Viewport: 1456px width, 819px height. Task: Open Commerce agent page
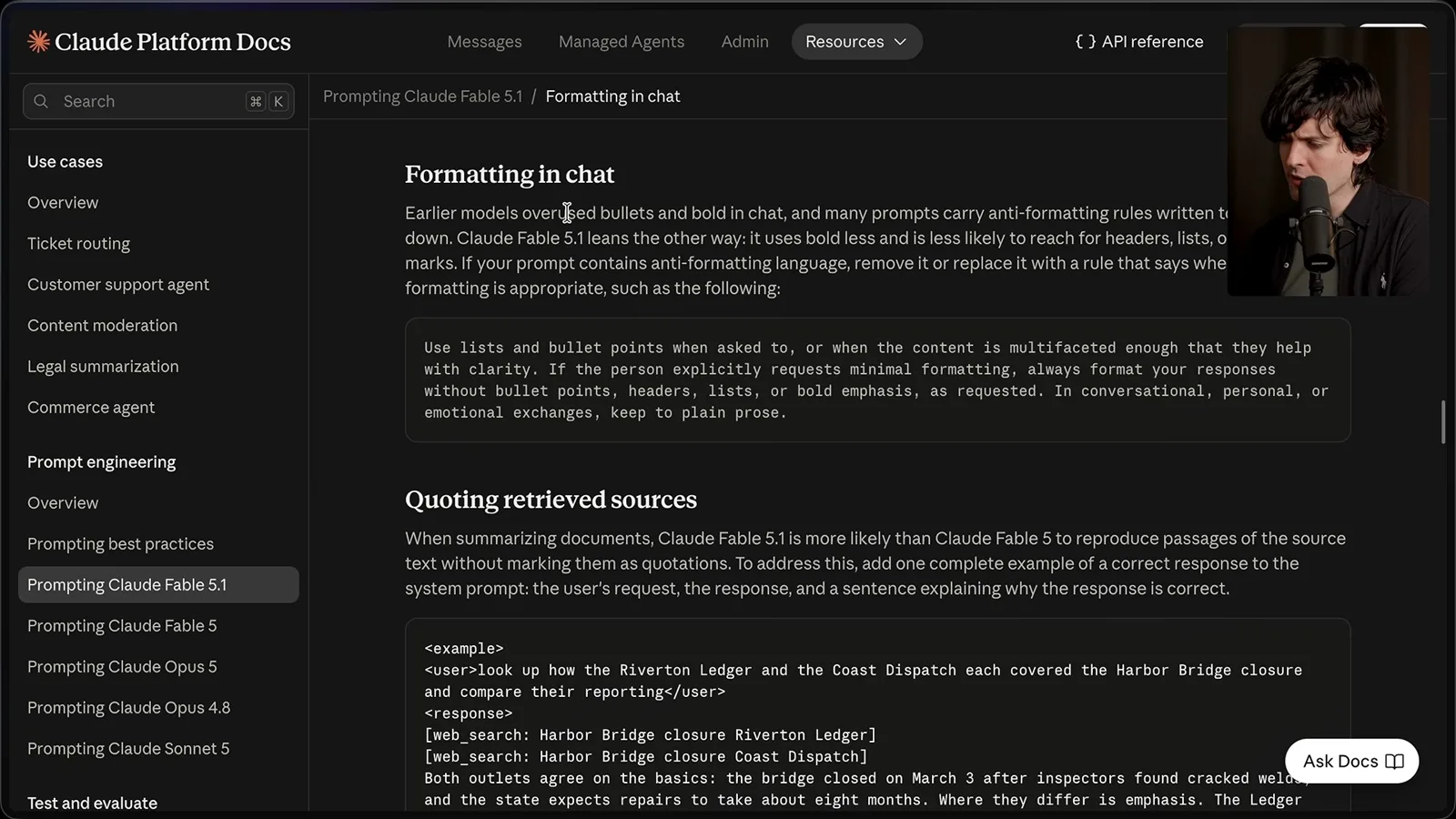[91, 408]
